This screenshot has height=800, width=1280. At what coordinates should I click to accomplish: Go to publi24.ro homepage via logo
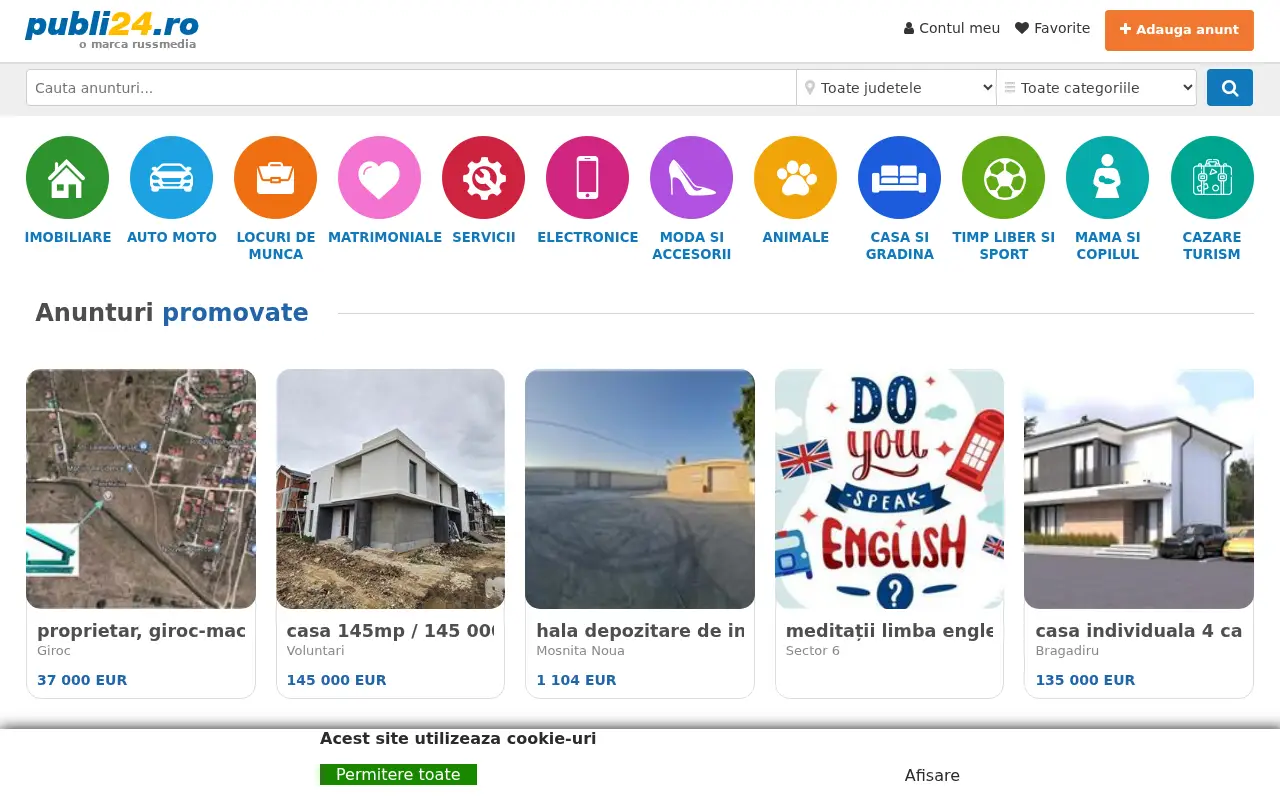click(x=112, y=29)
